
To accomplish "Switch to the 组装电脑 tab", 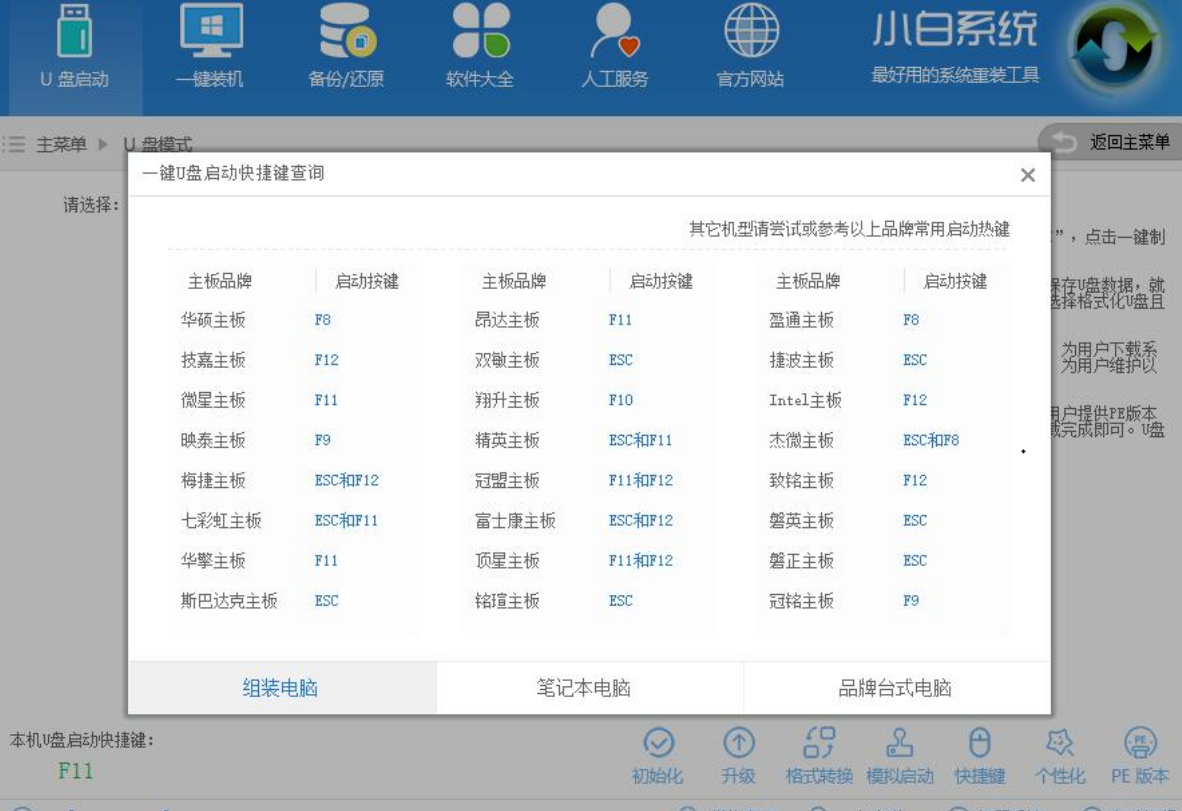I will [281, 688].
